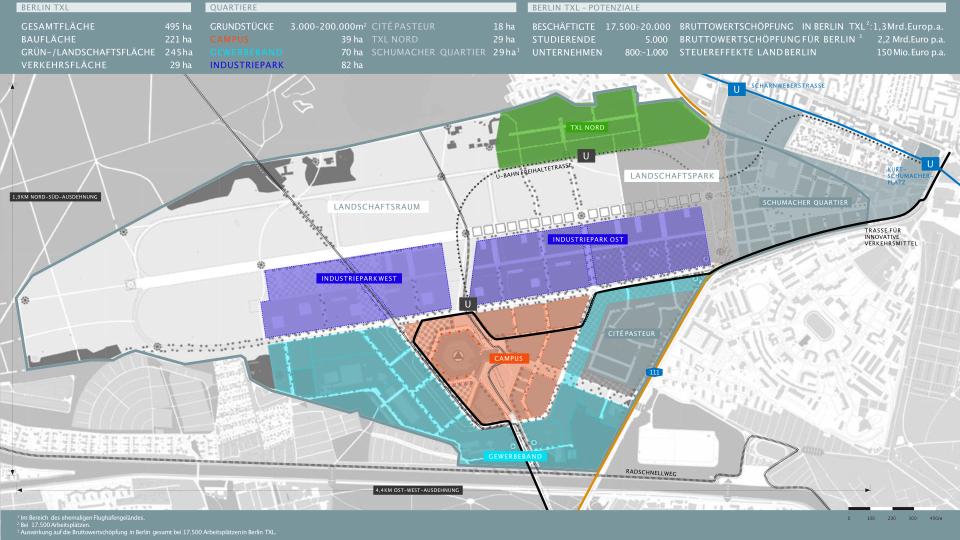Open the Berlin TXL - Potenziale header
This screenshot has height=540, width=960.
pyautogui.click(x=579, y=7)
